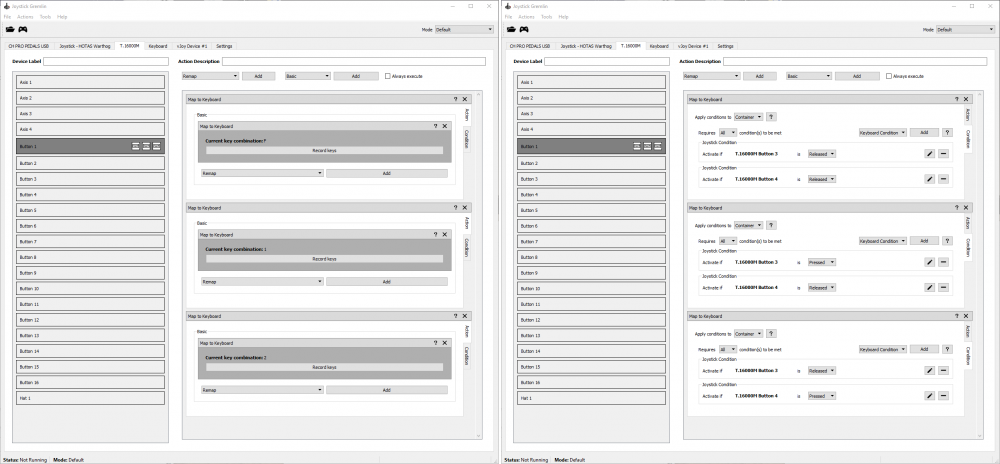Viewport: 1000px width, 464px height.
Task: Close inner Map to Keyboard for combination ?
Action: (445, 126)
